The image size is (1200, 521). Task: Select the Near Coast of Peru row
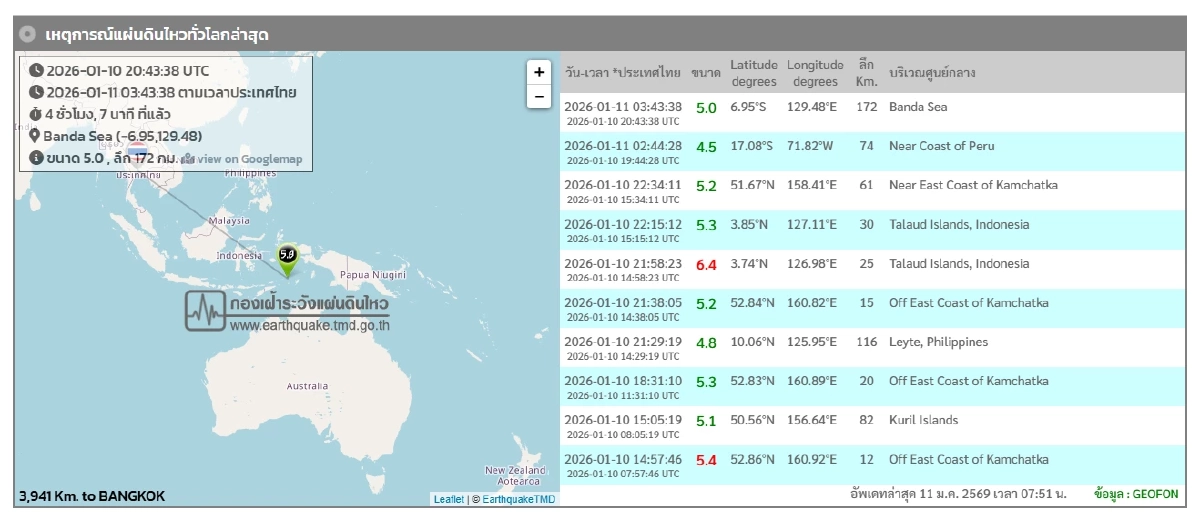click(x=870, y=152)
